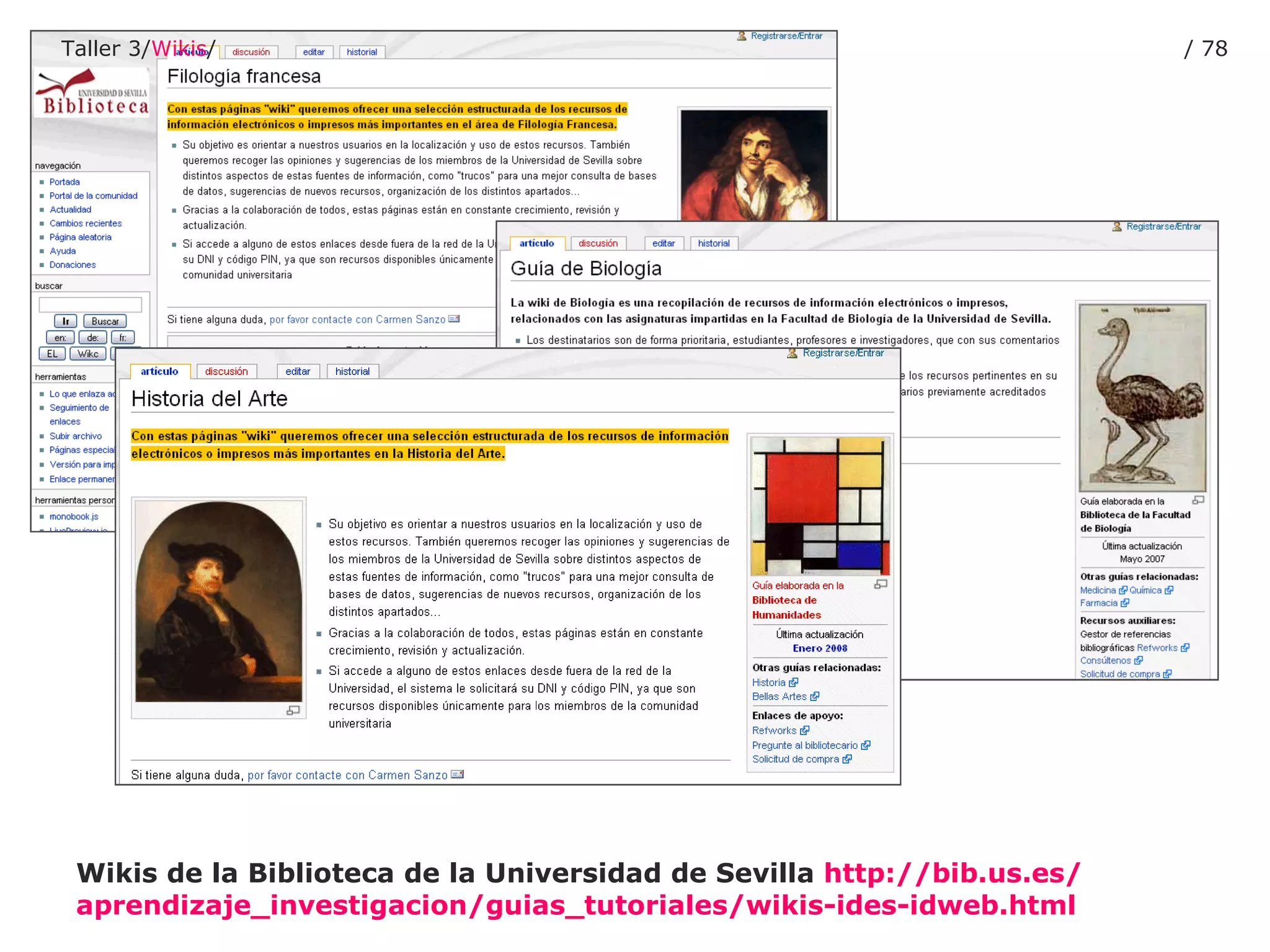
Task: Open discusión tab in Guía de Biología window
Action: 598,243
